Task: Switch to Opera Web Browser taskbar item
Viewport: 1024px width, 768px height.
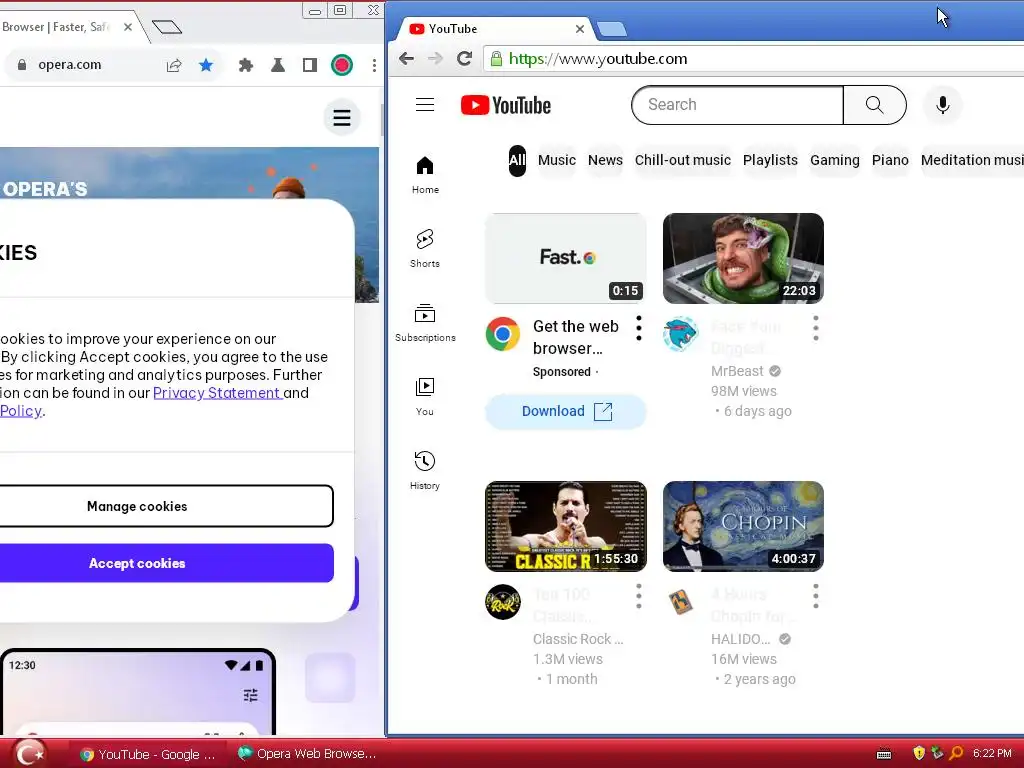Action: pyautogui.click(x=308, y=754)
